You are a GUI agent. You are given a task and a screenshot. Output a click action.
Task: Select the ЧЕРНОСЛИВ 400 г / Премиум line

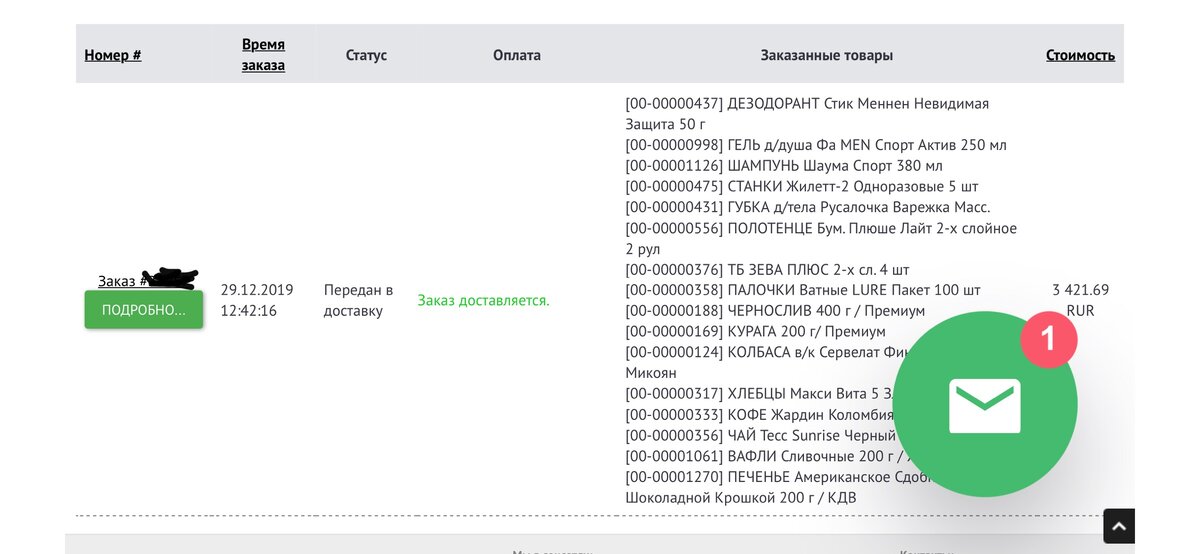(x=775, y=311)
